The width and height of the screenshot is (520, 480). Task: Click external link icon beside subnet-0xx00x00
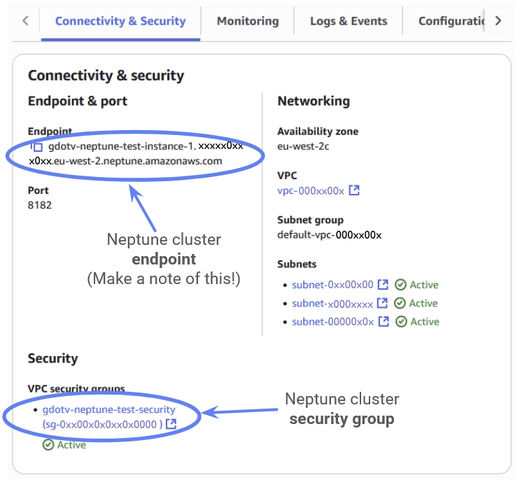click(383, 284)
